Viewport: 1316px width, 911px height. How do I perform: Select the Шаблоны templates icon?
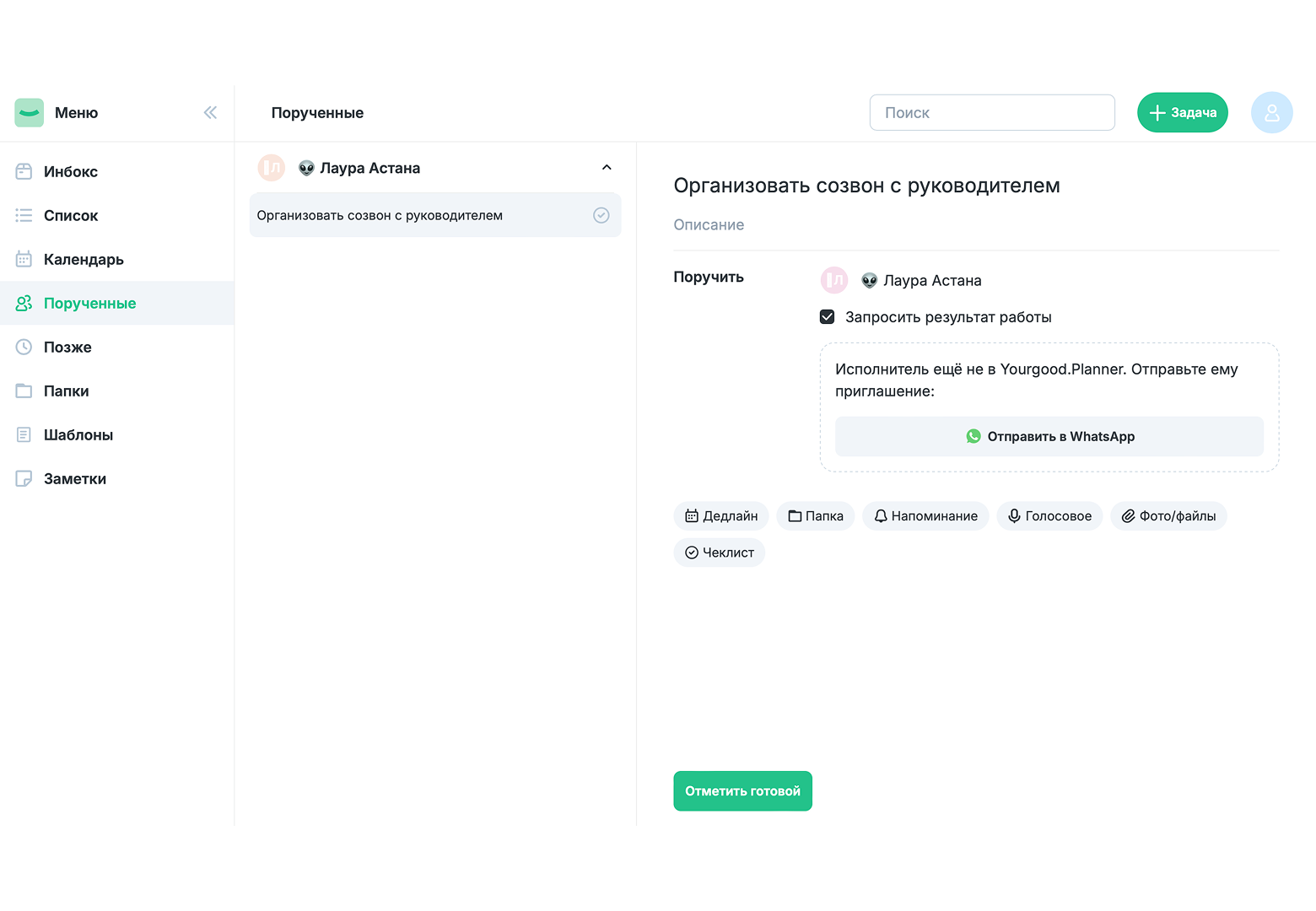24,434
